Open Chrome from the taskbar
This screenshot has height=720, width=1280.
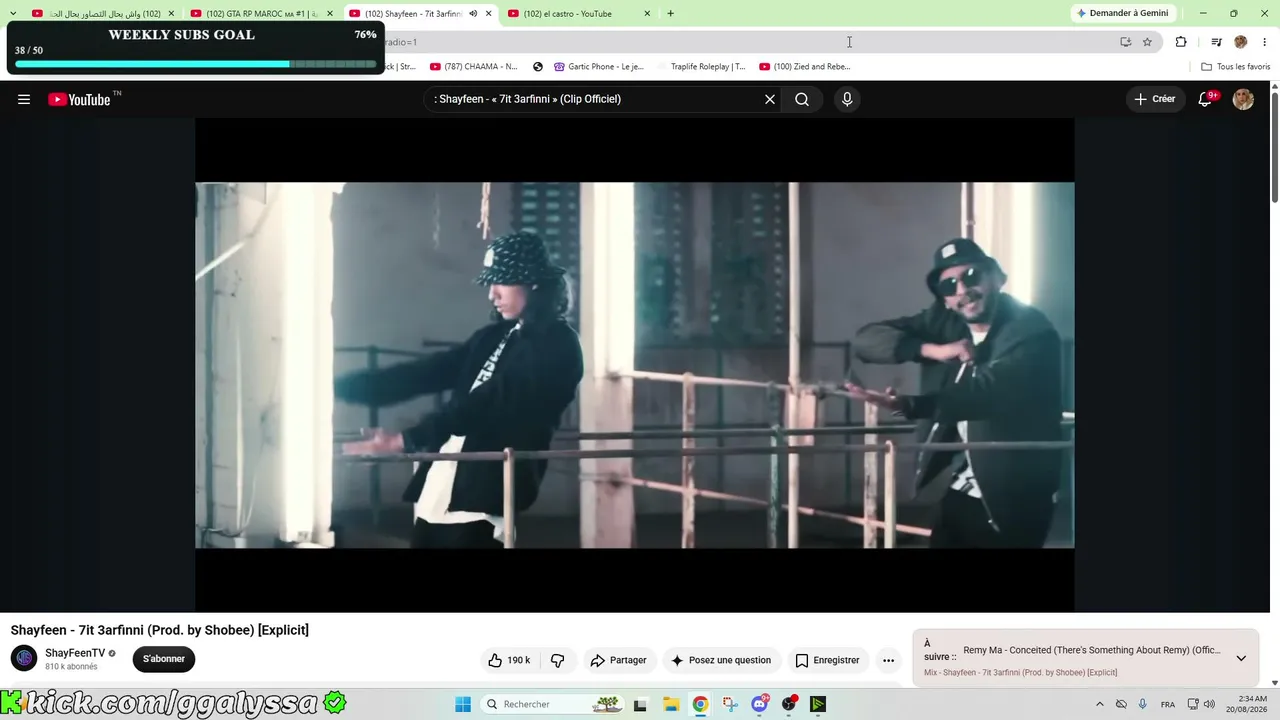700,704
